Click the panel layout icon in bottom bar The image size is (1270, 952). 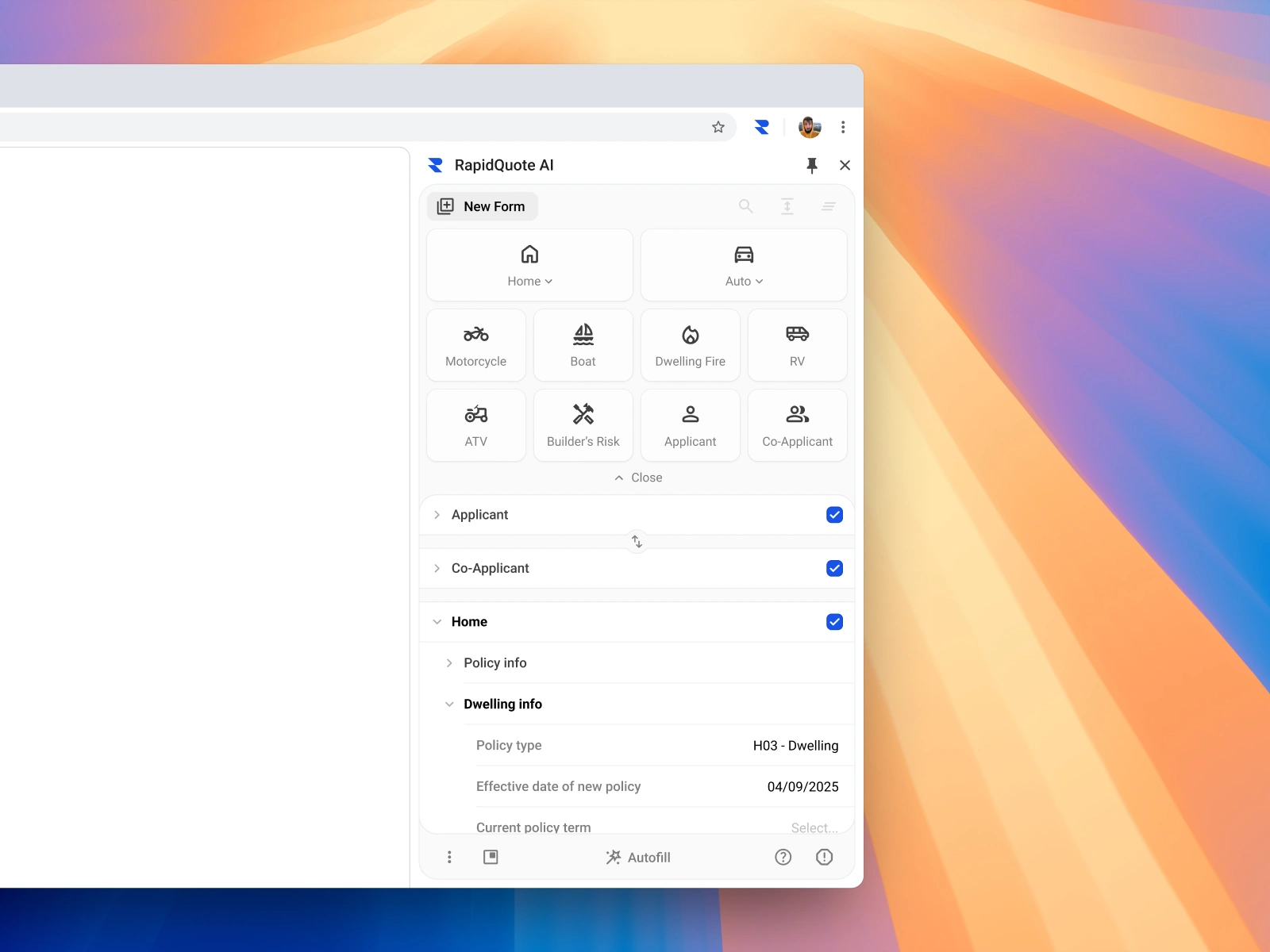(491, 857)
